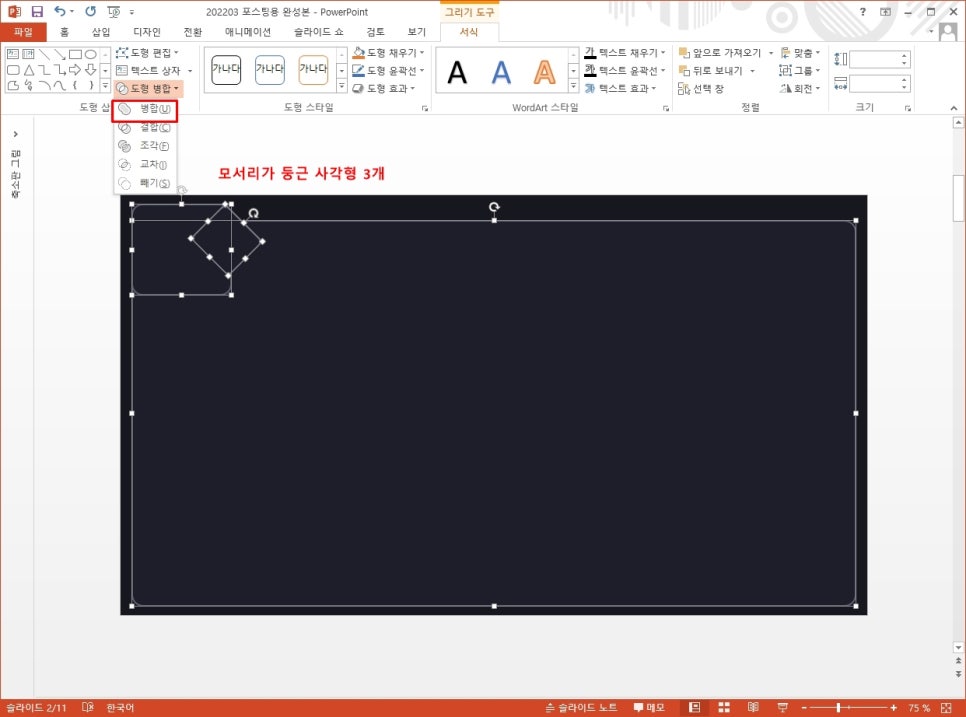
Task: Choose 결합(C) from merge shapes menu
Action: click(x=145, y=128)
